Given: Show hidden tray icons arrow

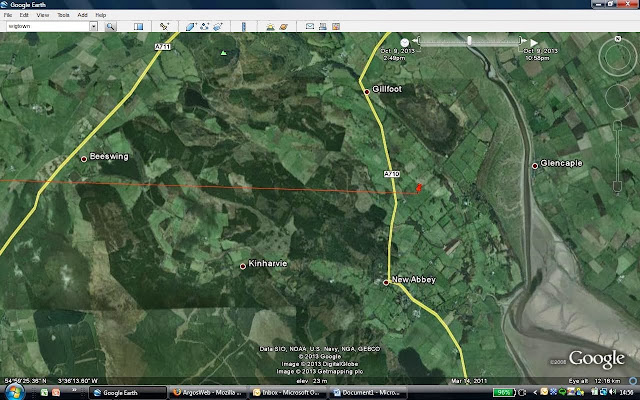Looking at the screenshot, I should pyautogui.click(x=535, y=393).
